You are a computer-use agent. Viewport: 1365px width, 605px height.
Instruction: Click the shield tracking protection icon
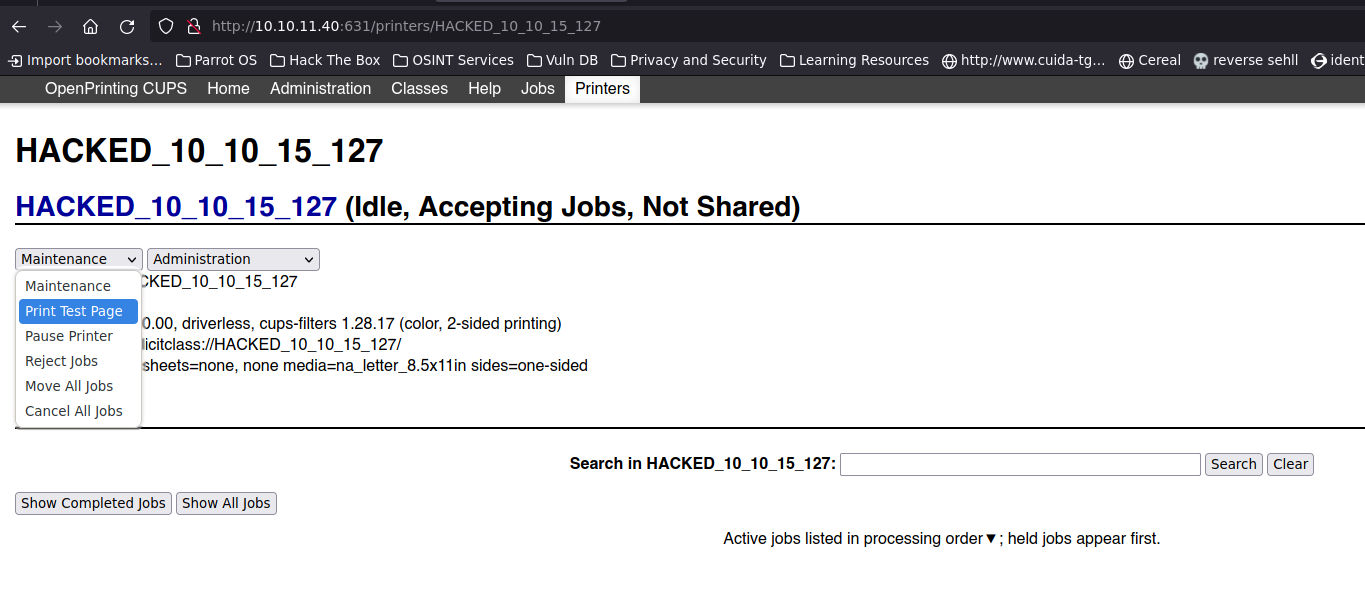pyautogui.click(x=167, y=26)
